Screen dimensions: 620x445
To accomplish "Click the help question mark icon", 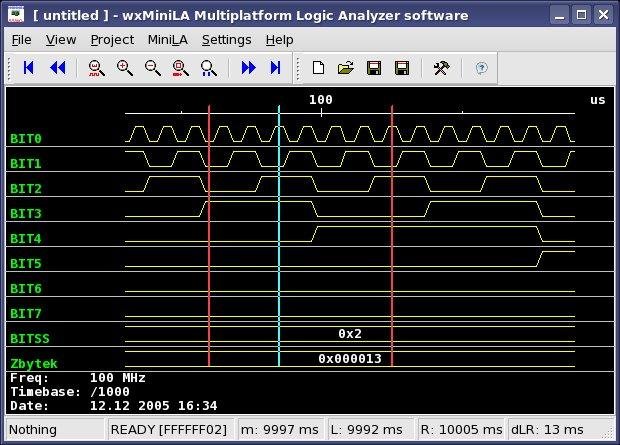I will 481,68.
